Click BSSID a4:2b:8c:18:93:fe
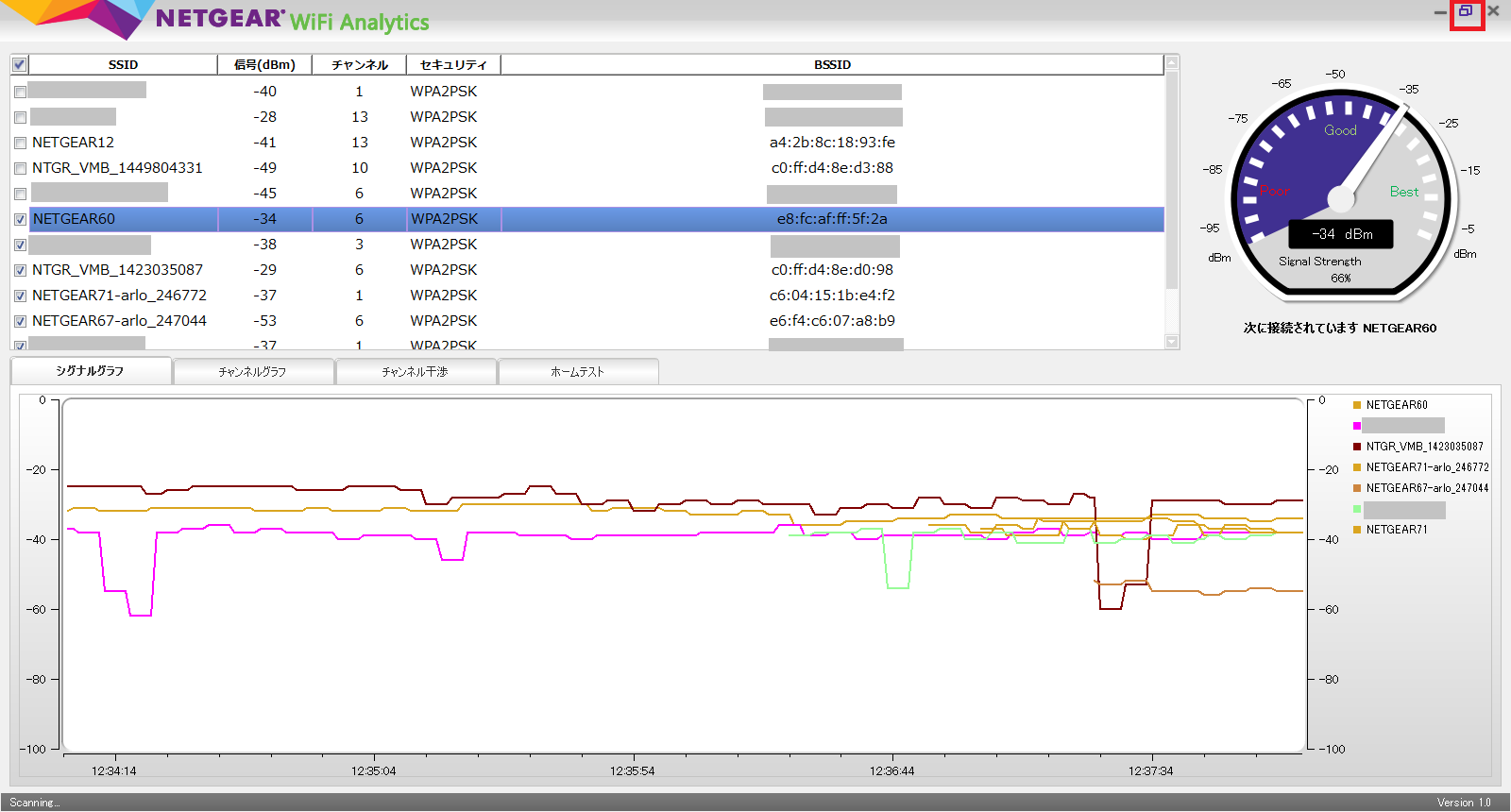Image resolution: width=1511 pixels, height=812 pixels. [x=832, y=143]
